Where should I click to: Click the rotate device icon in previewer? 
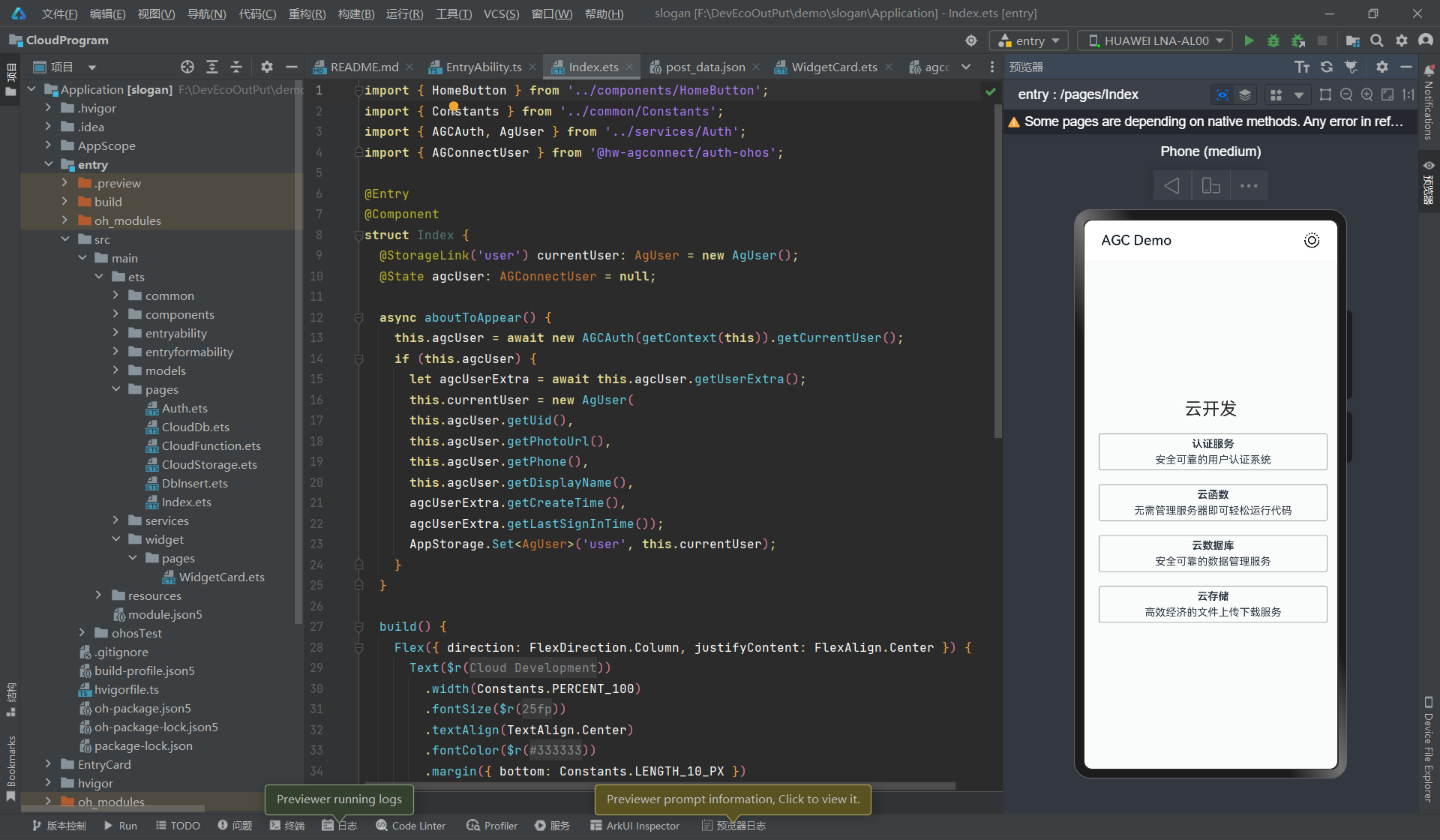pyautogui.click(x=1210, y=186)
